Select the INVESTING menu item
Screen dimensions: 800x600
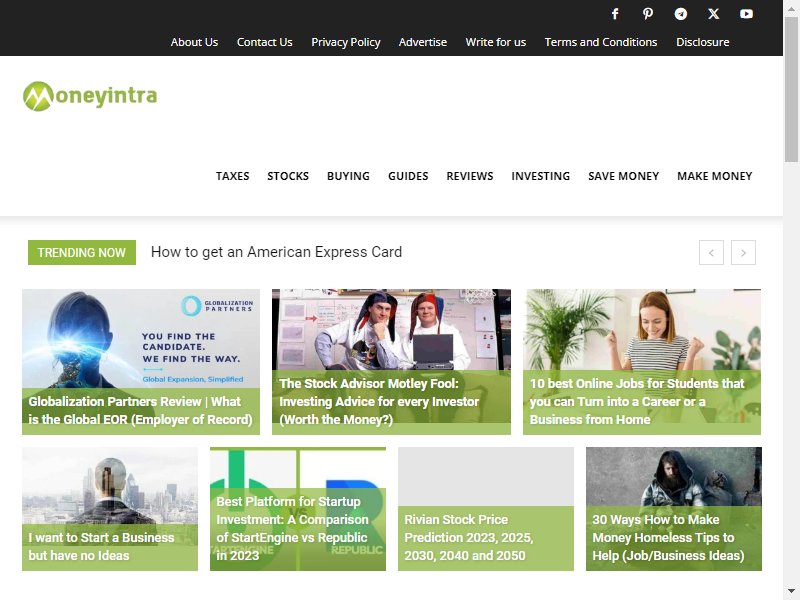pos(541,176)
